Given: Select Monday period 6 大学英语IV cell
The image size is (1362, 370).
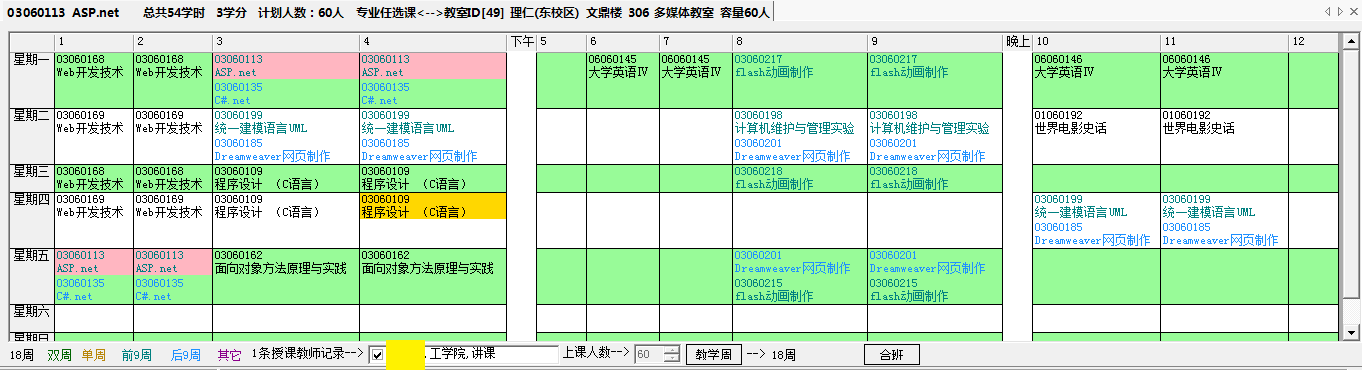Looking at the screenshot, I should [622, 79].
